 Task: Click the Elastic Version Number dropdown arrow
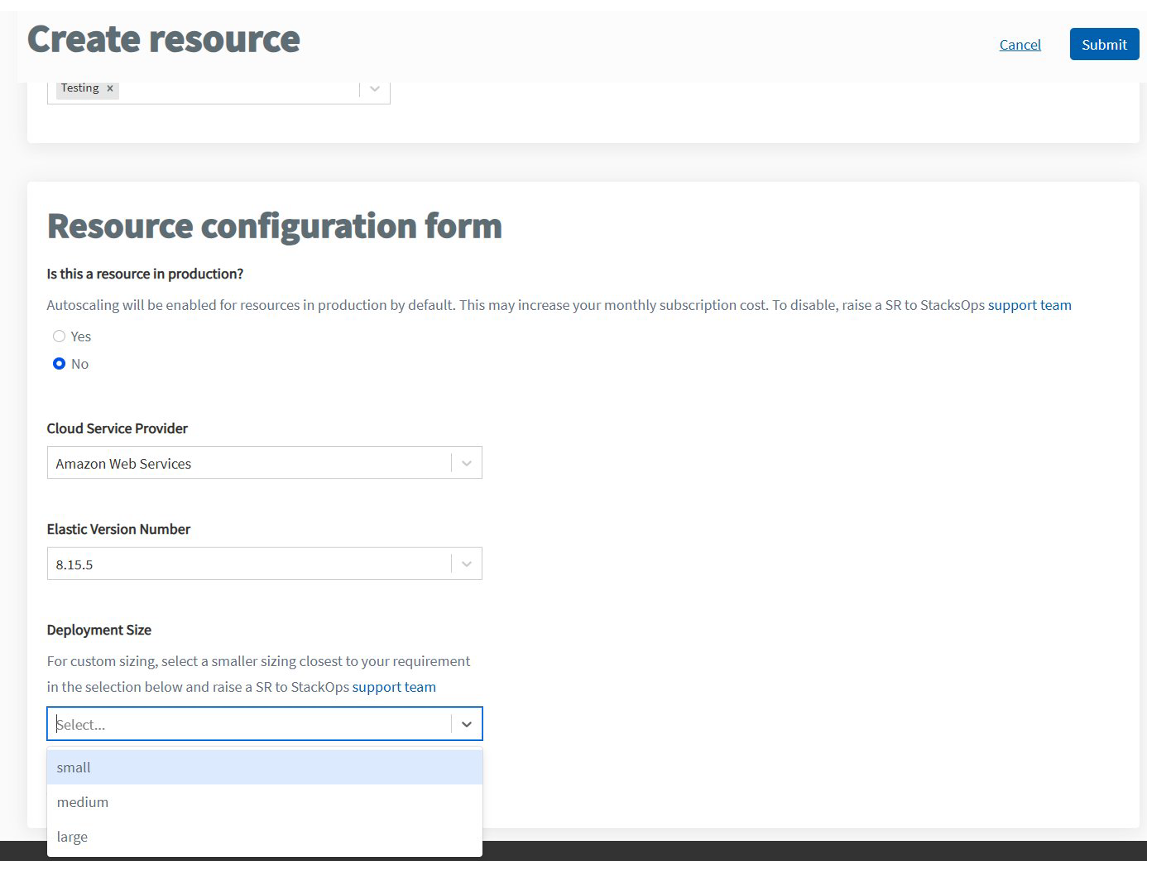point(466,563)
